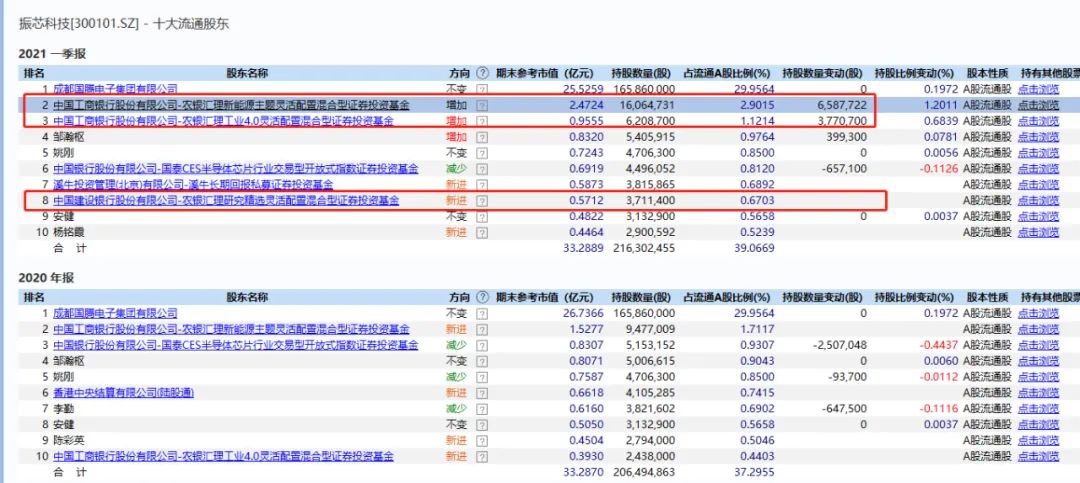Screen dimensions: 1080x483
Task: Click the 排名 column header in 2020 table
Action: coord(34,298)
